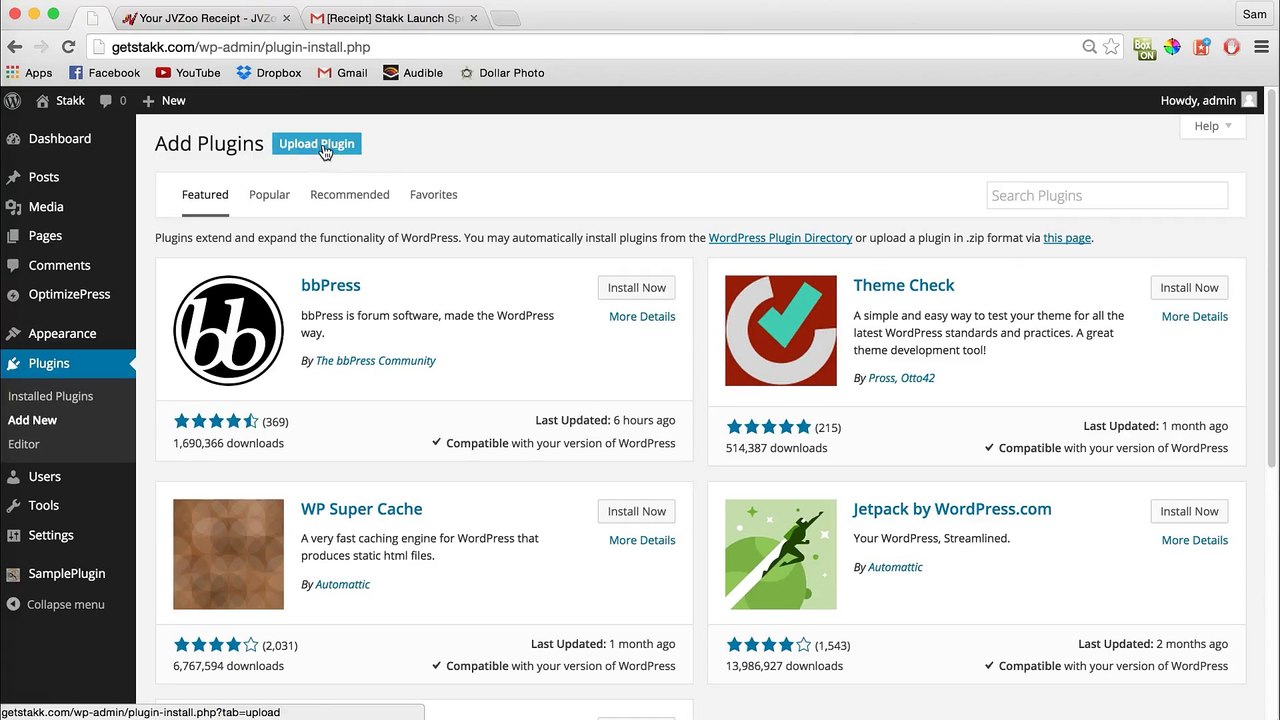This screenshot has height=720, width=1280.
Task: Open Jetpack plugin thumbnail
Action: point(781,554)
